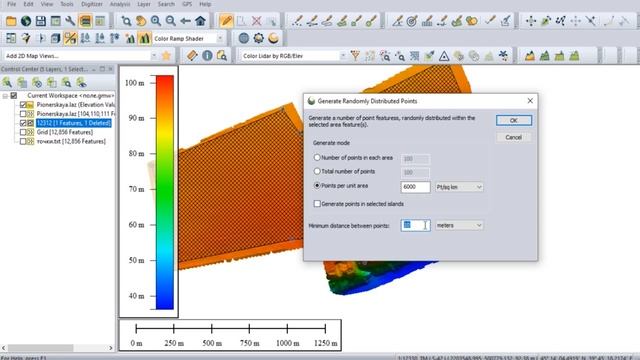Click the Zoom Out magnifier icon
The height and width of the screenshot is (360, 640).
pos(171,21)
